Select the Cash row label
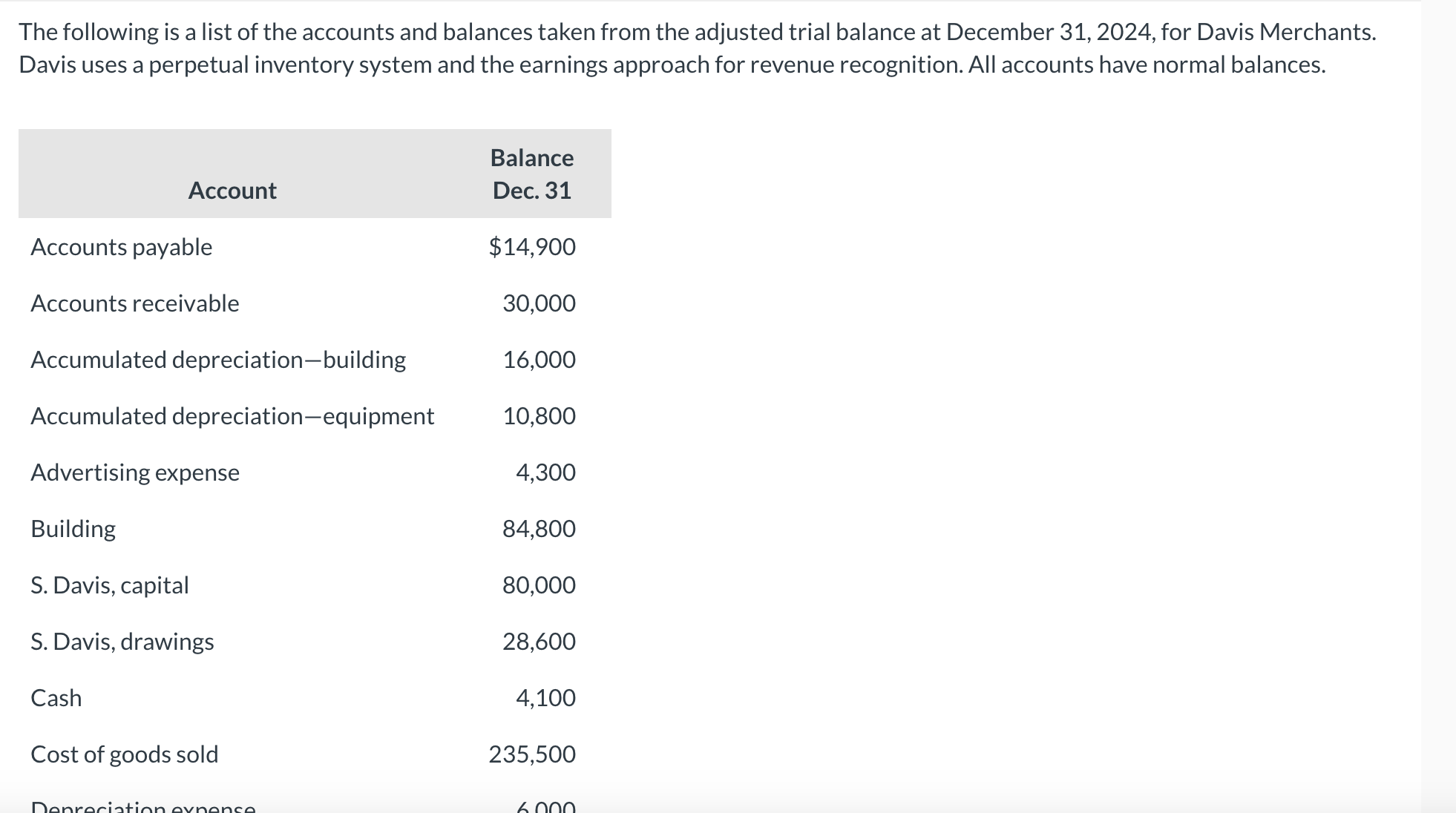The image size is (1456, 813). (56, 698)
